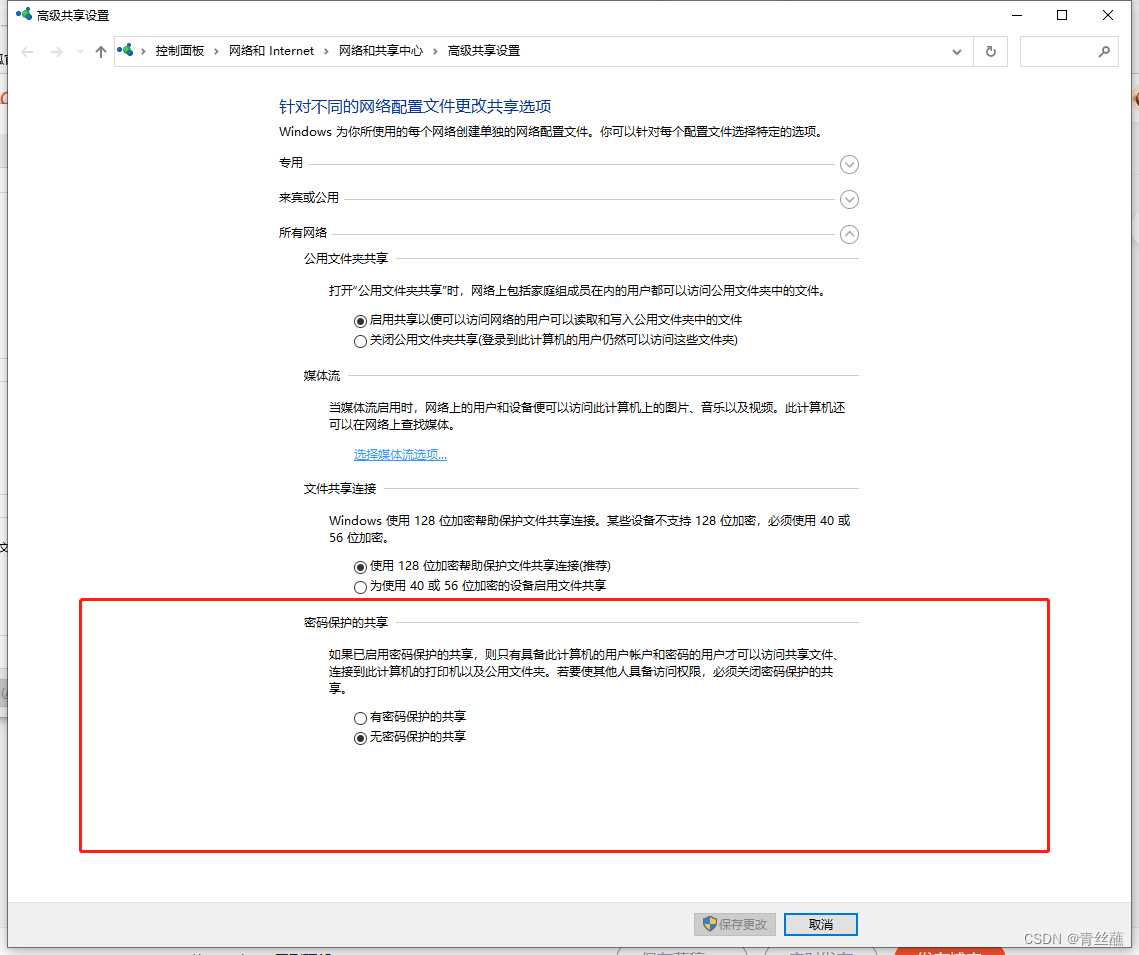
Task: Go forward with the forward arrow
Action: point(57,52)
